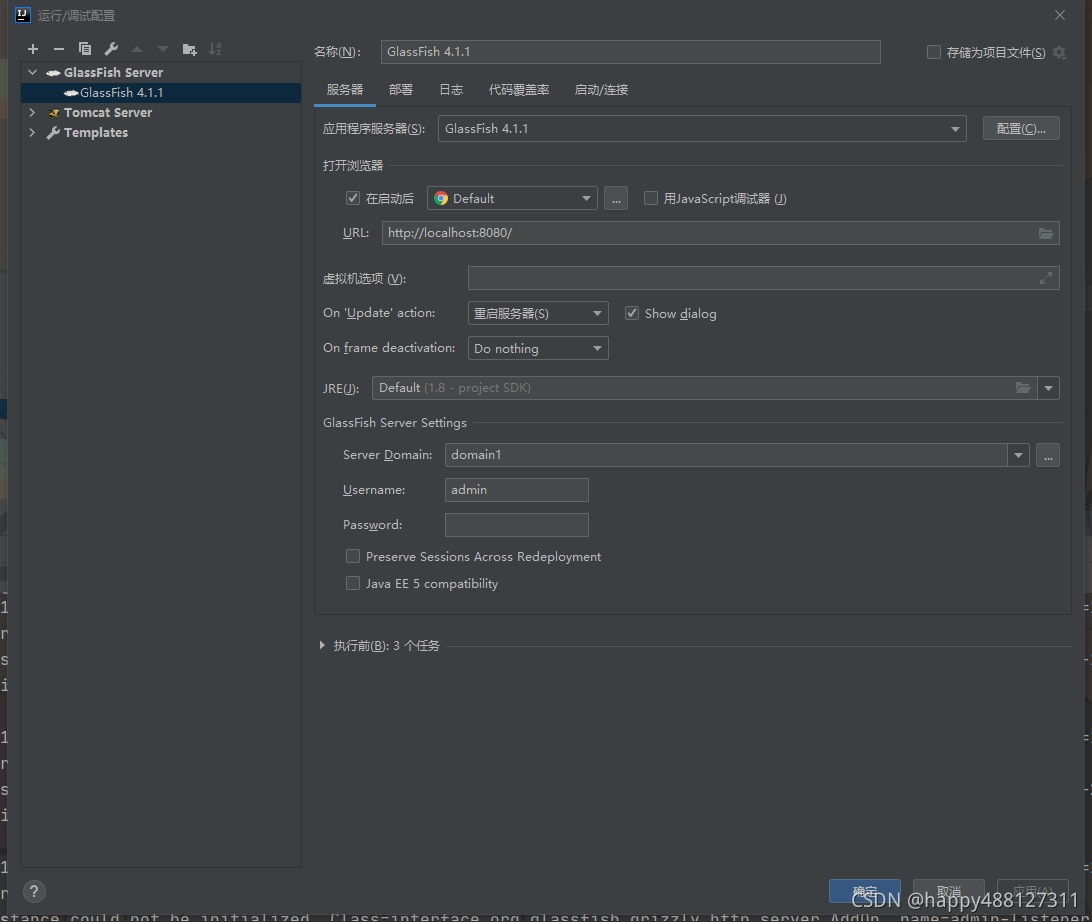Open the help question mark button

click(34, 891)
